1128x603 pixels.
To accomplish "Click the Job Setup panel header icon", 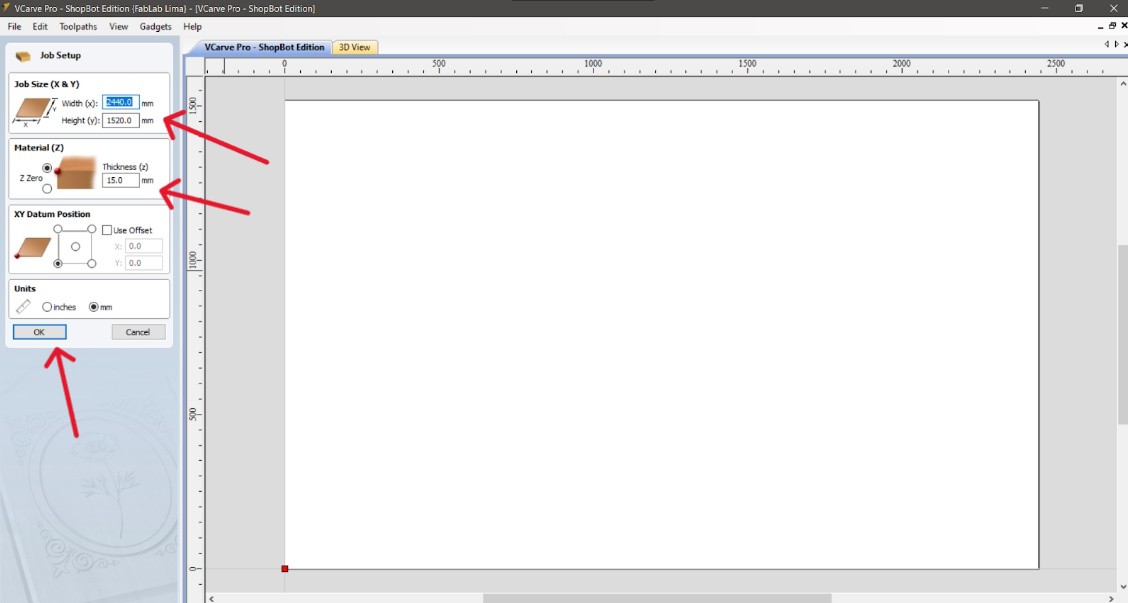I will [x=23, y=55].
